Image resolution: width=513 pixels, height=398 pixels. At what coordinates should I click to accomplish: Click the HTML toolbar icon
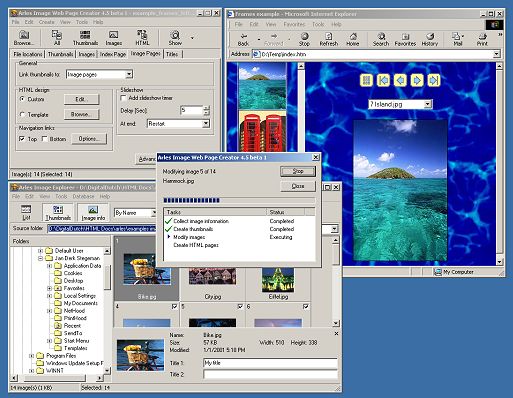(142, 38)
